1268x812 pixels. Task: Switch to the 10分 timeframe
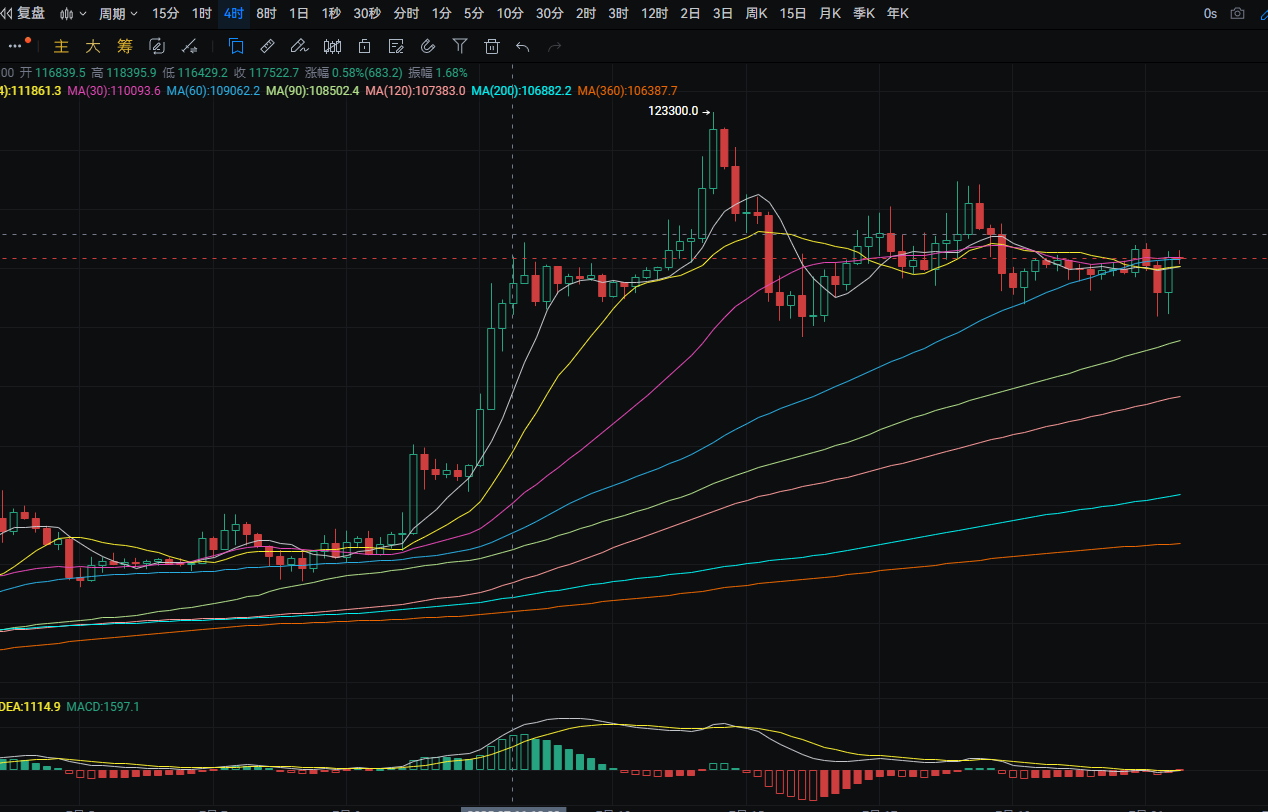click(x=510, y=14)
